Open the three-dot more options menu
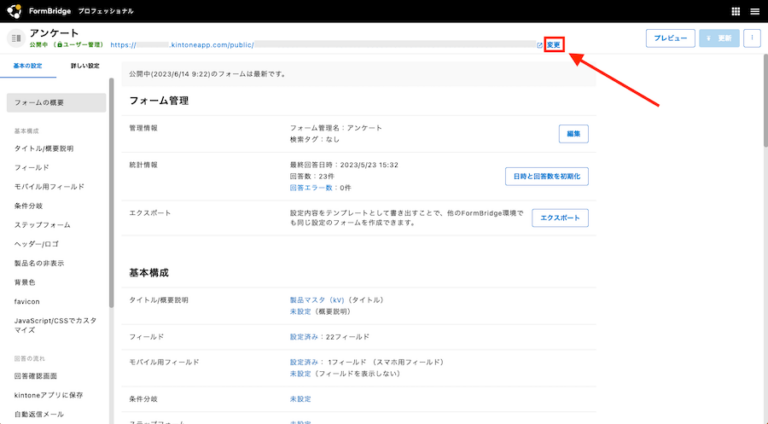Viewport: 768px width, 424px height. pos(751,38)
